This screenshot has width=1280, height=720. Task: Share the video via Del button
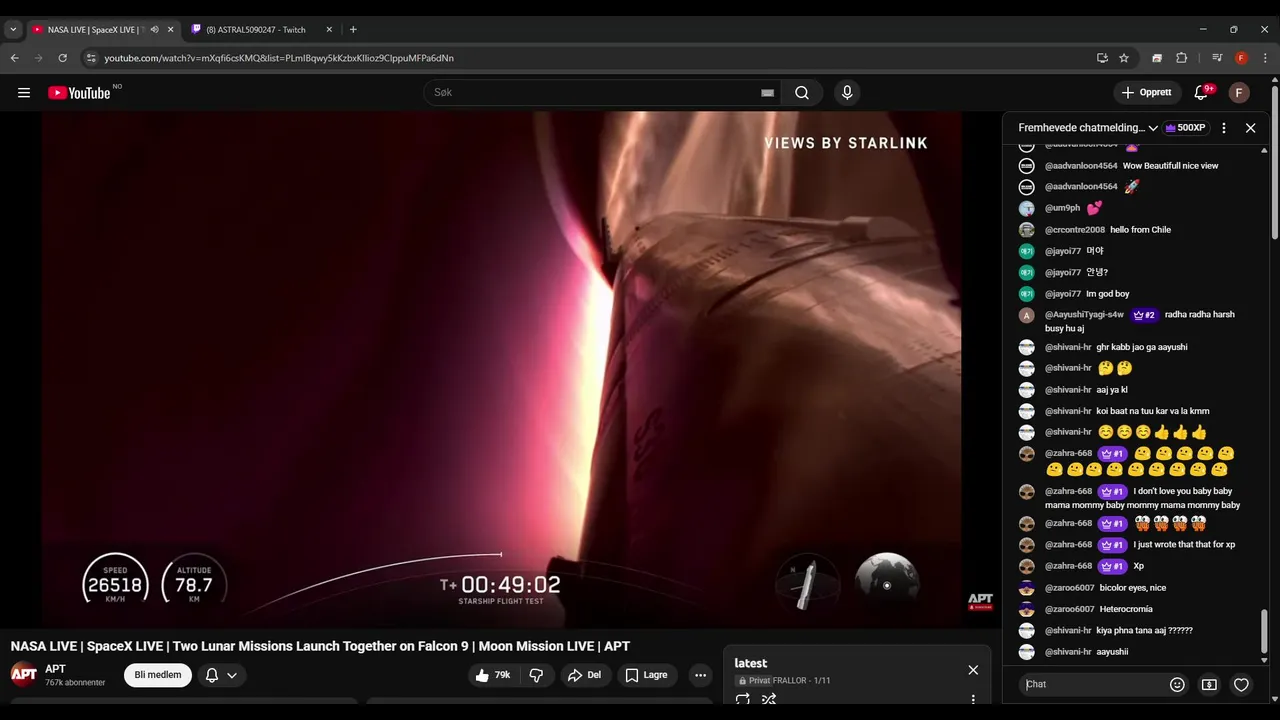(584, 675)
